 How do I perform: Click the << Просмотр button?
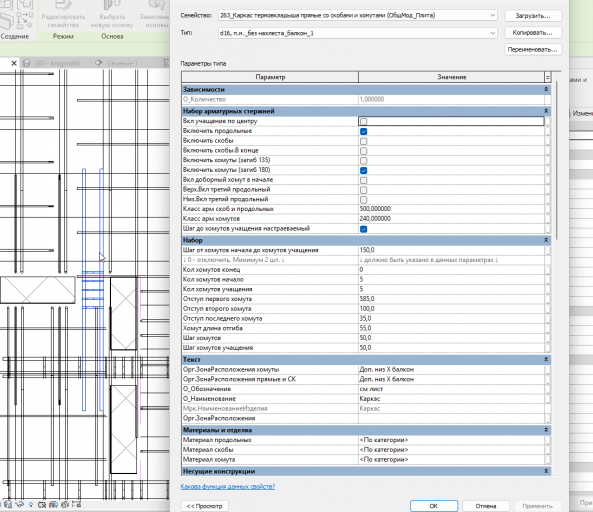[x=205, y=506]
